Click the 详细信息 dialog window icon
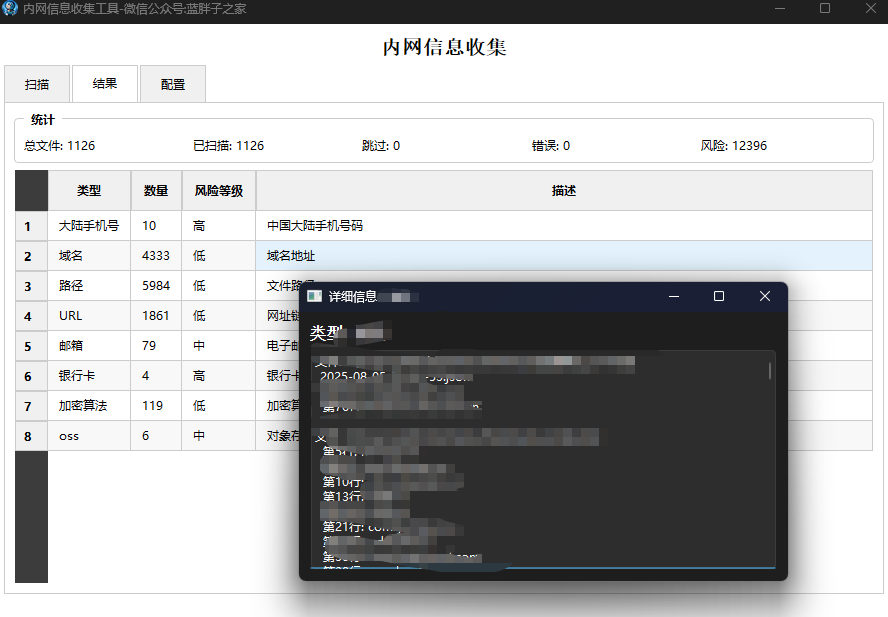Image resolution: width=888 pixels, height=617 pixels. pos(314,296)
